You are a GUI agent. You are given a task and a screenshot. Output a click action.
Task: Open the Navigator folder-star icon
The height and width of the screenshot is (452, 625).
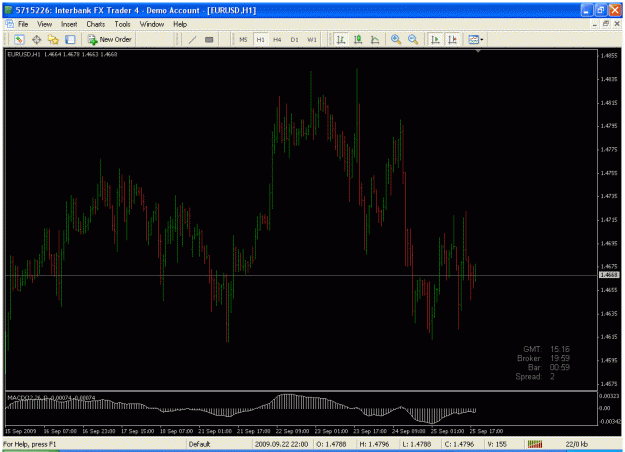(53, 39)
